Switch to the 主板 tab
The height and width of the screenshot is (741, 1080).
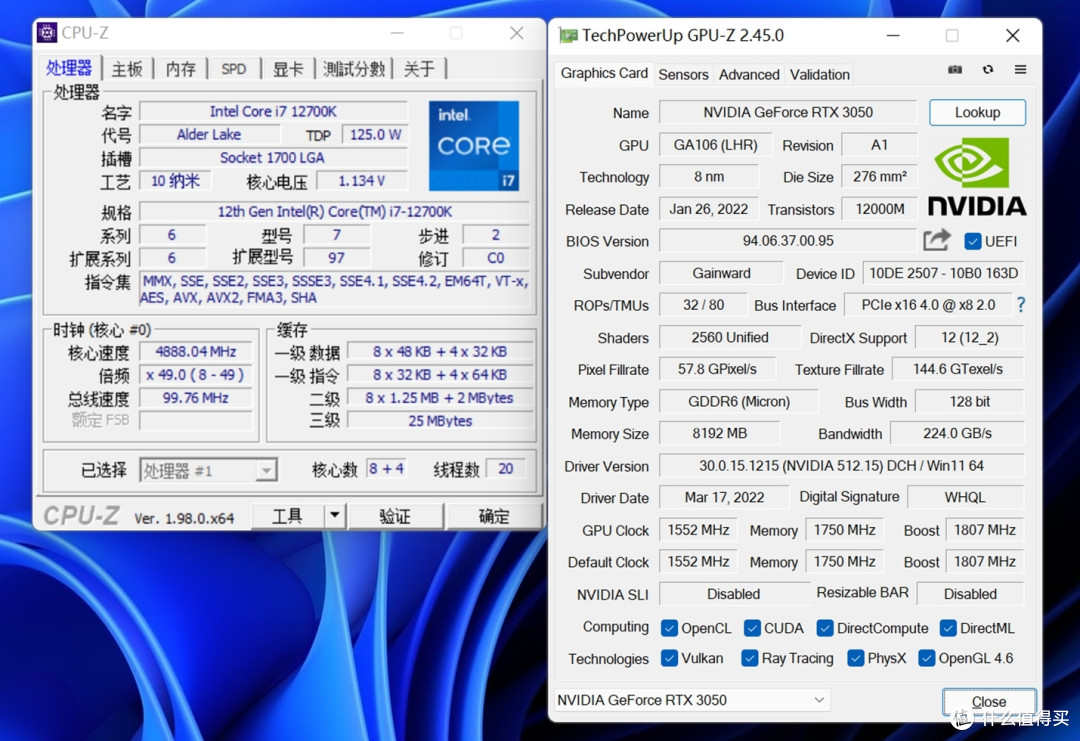tap(127, 69)
